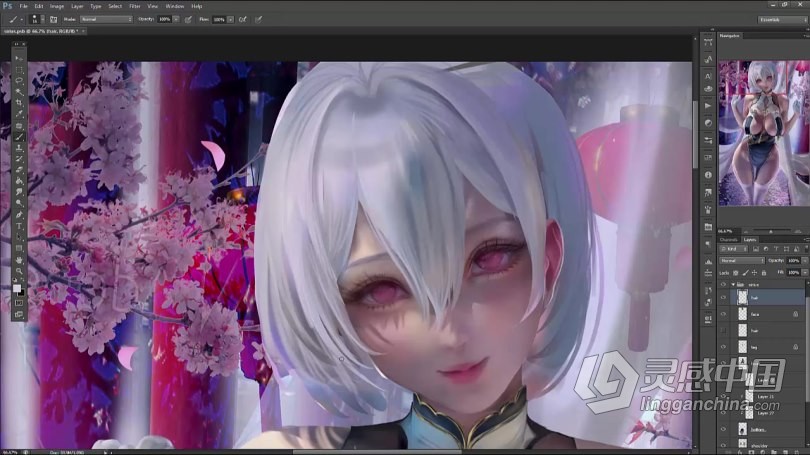810x455 pixels.
Task: Open the Actions panel play icon
Action: point(708,106)
